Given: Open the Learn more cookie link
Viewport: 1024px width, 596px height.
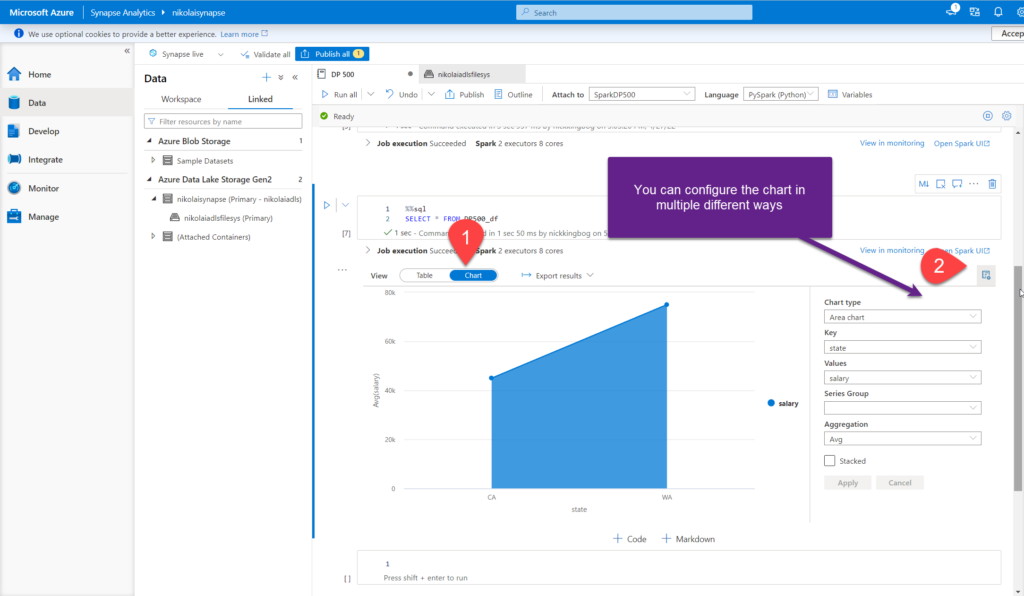Looking at the screenshot, I should [x=244, y=34].
